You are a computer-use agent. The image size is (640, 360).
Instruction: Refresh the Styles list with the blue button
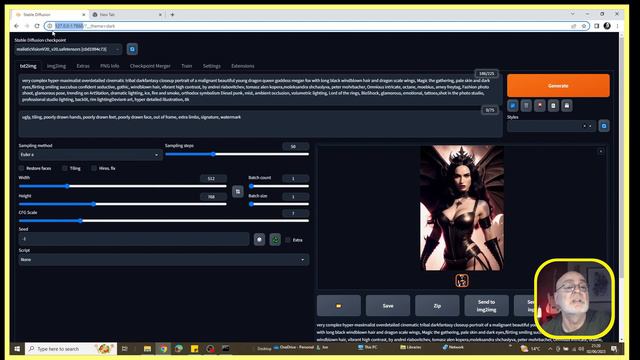point(604,126)
